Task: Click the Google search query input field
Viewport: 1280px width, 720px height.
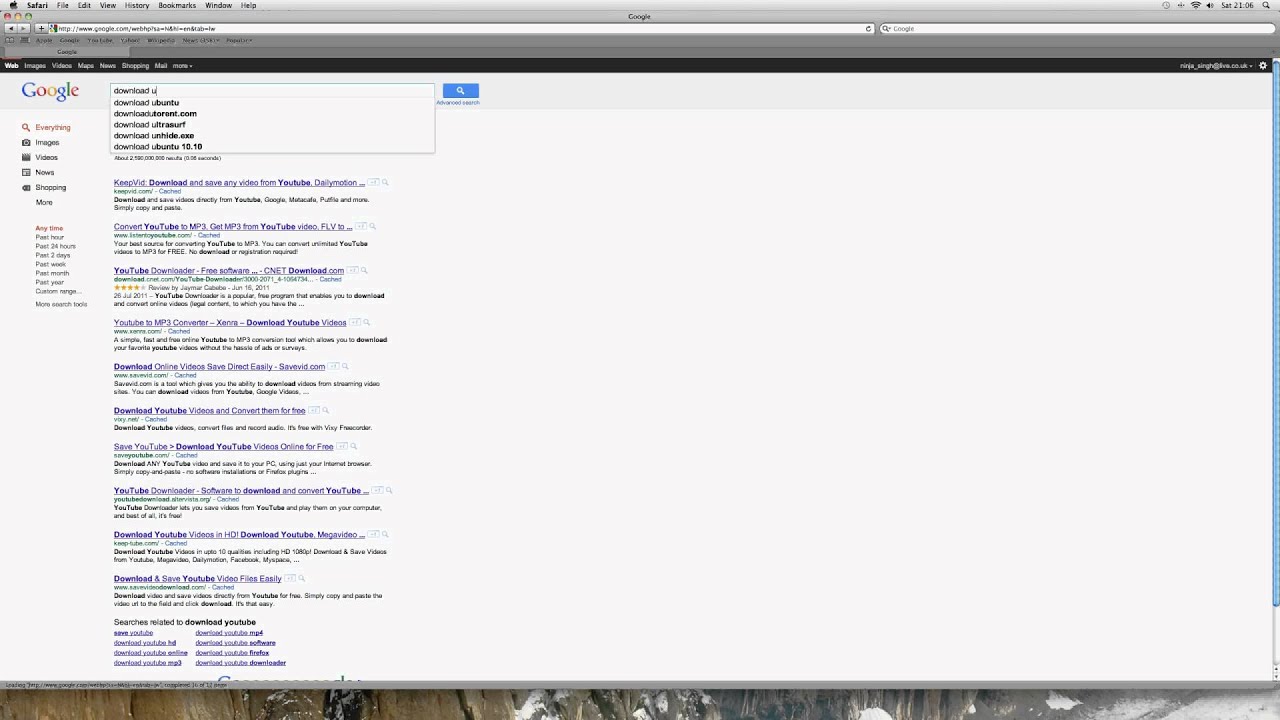Action: point(272,90)
